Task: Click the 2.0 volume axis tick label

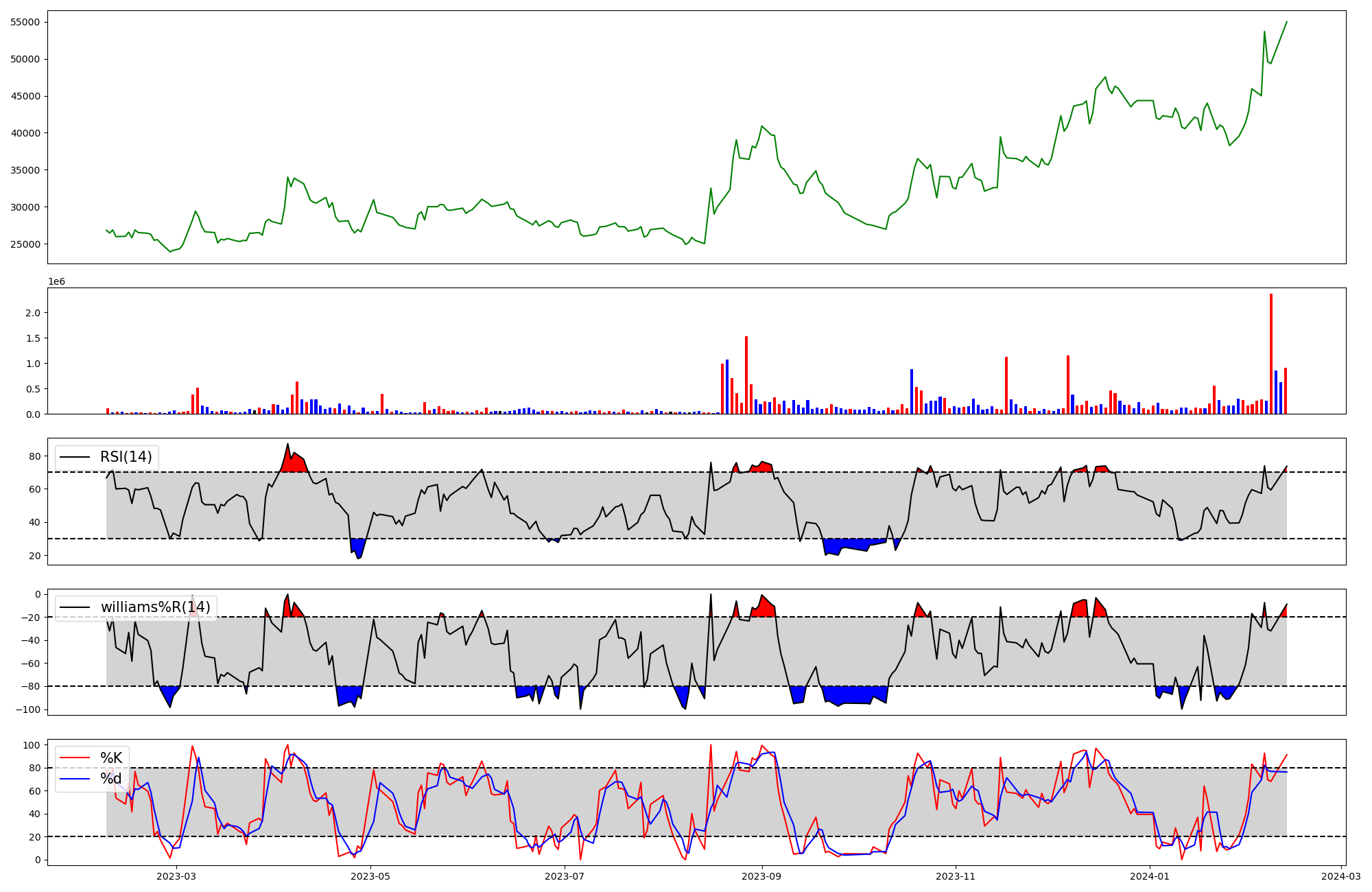Action: click(x=32, y=313)
